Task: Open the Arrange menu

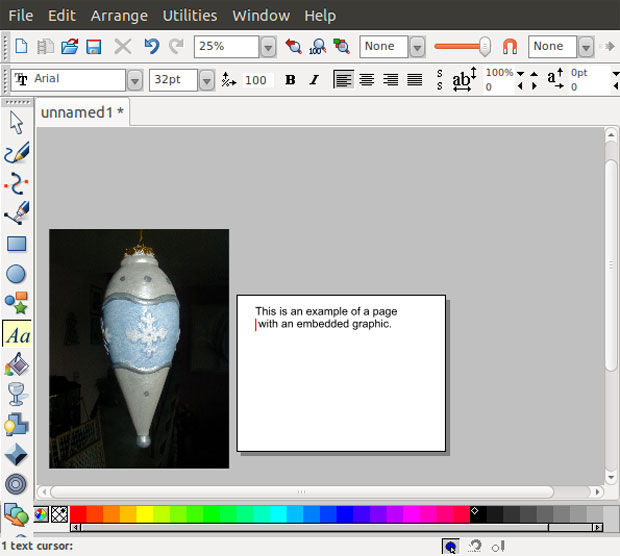Action: click(119, 16)
